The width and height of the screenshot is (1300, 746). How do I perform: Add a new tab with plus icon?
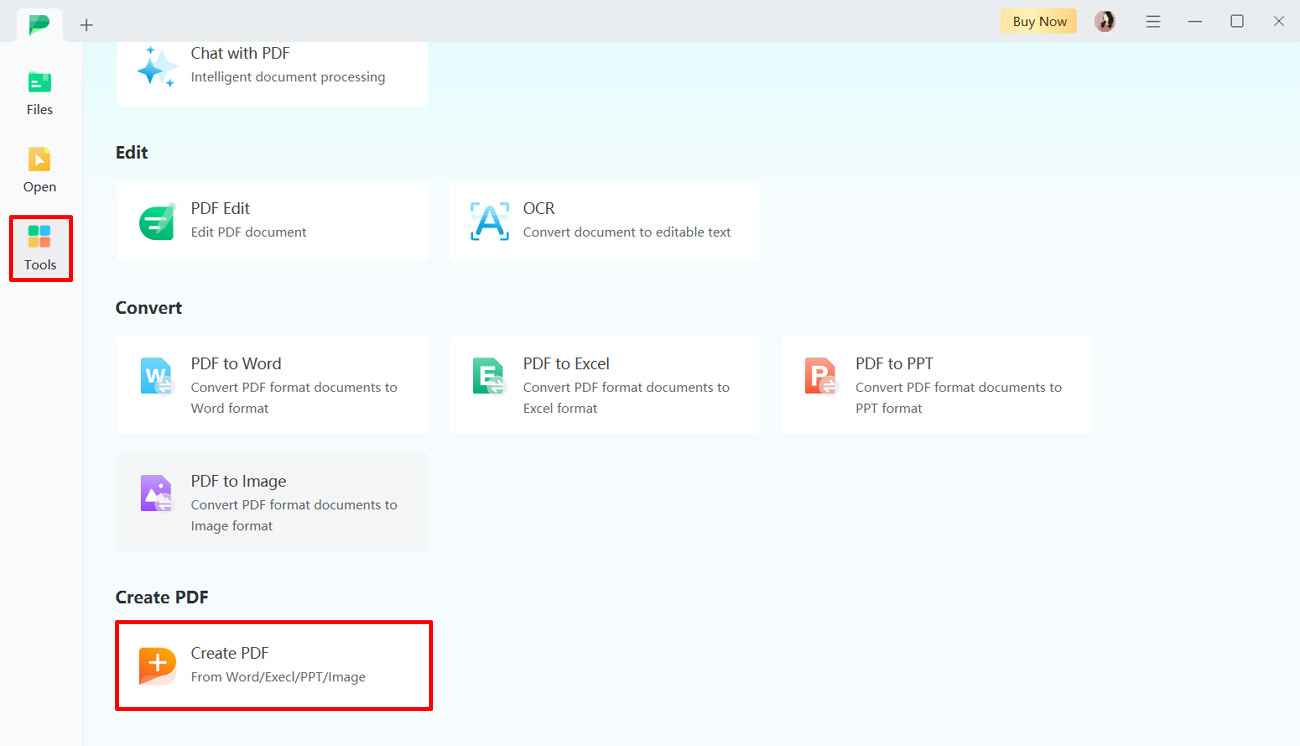86,24
